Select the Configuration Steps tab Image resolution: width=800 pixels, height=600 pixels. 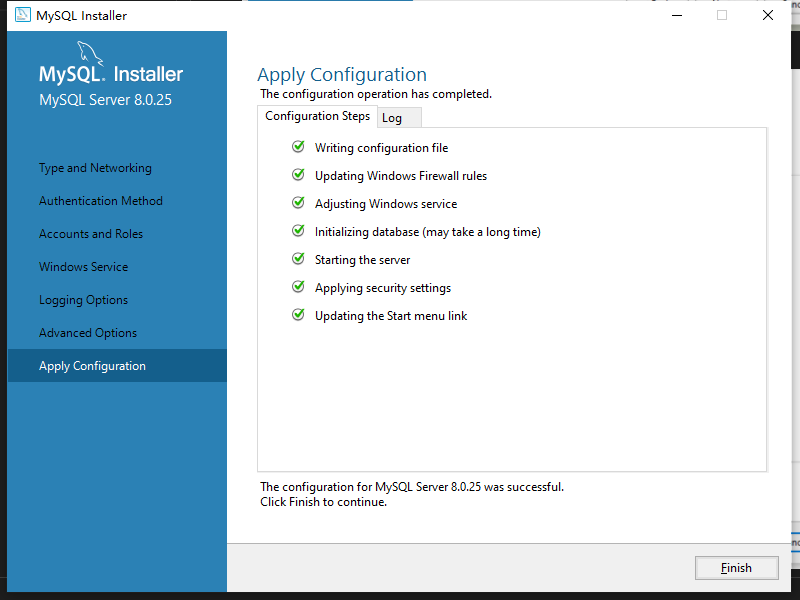pos(317,116)
